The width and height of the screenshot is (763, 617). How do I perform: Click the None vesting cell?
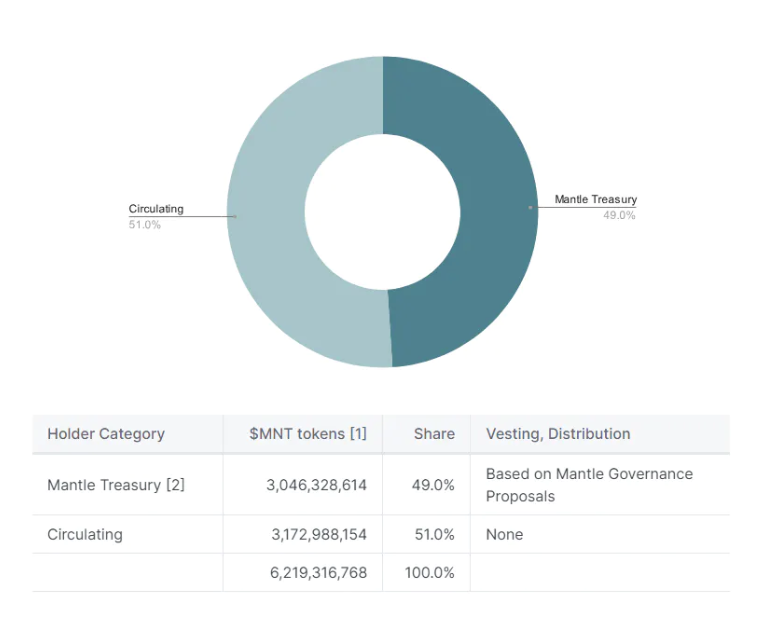(x=504, y=535)
